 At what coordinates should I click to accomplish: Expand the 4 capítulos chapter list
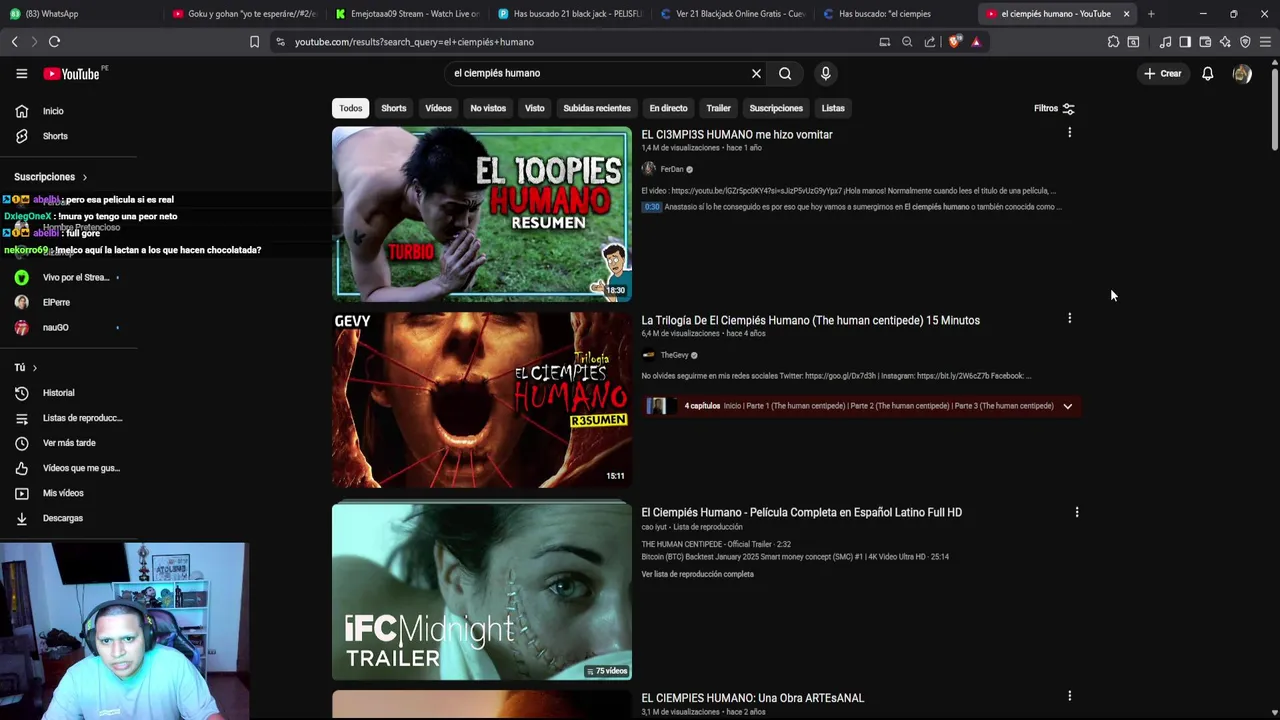[x=1067, y=406]
